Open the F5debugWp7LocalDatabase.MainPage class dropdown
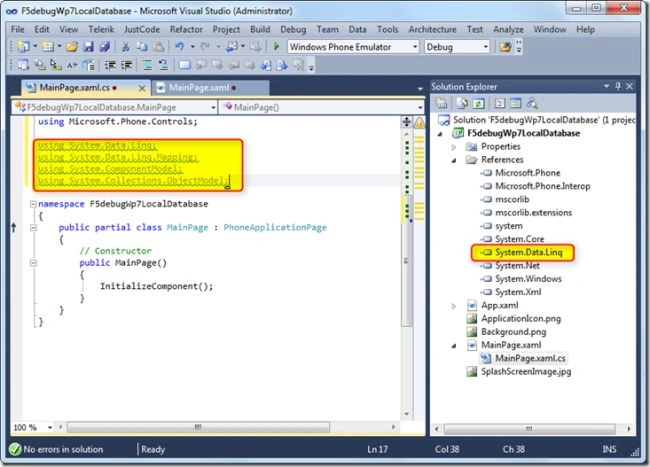 pyautogui.click(x=213, y=107)
